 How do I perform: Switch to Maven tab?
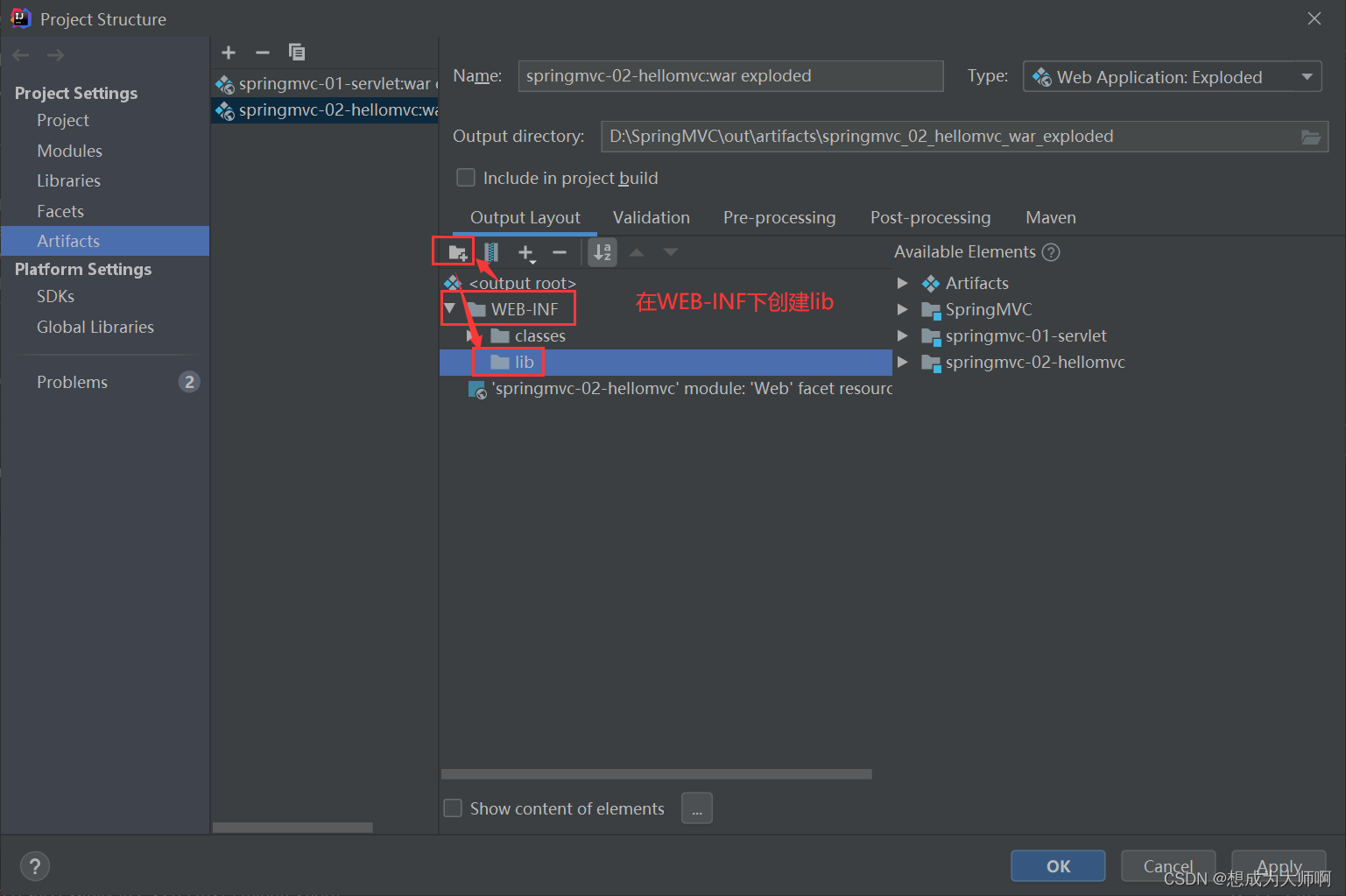pyautogui.click(x=1051, y=217)
